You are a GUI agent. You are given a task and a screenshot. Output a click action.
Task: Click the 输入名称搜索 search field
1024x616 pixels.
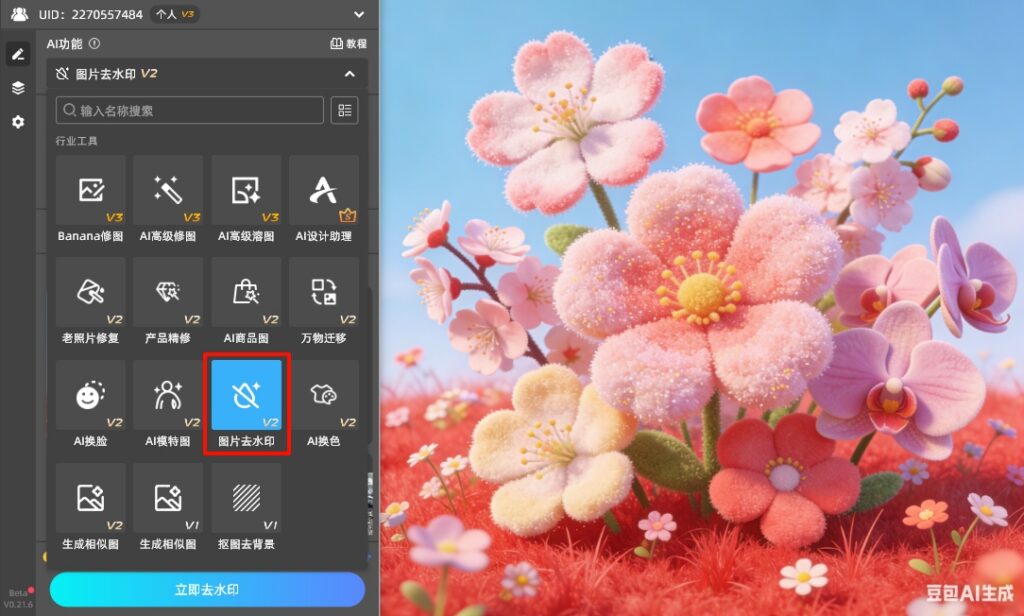pos(190,110)
